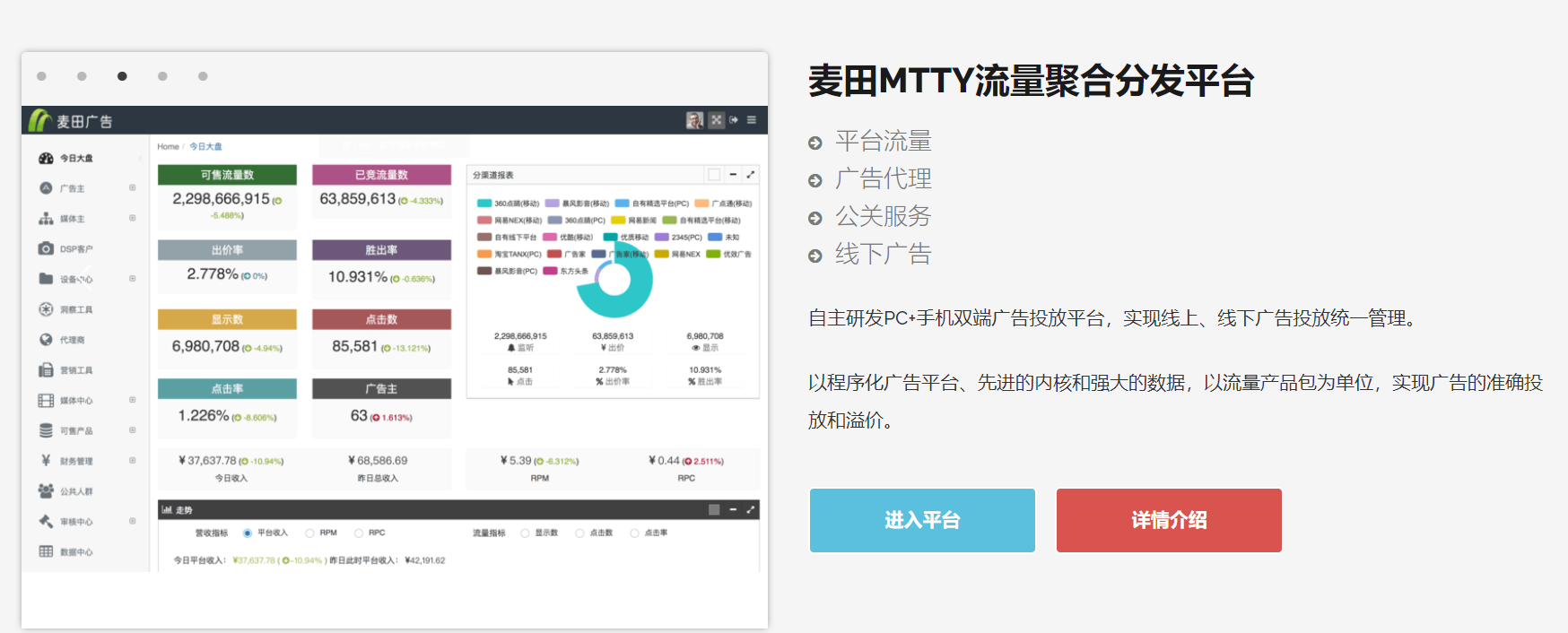
Task: Toggle the 360点睛(移动) legend swatch
Action: point(484,204)
